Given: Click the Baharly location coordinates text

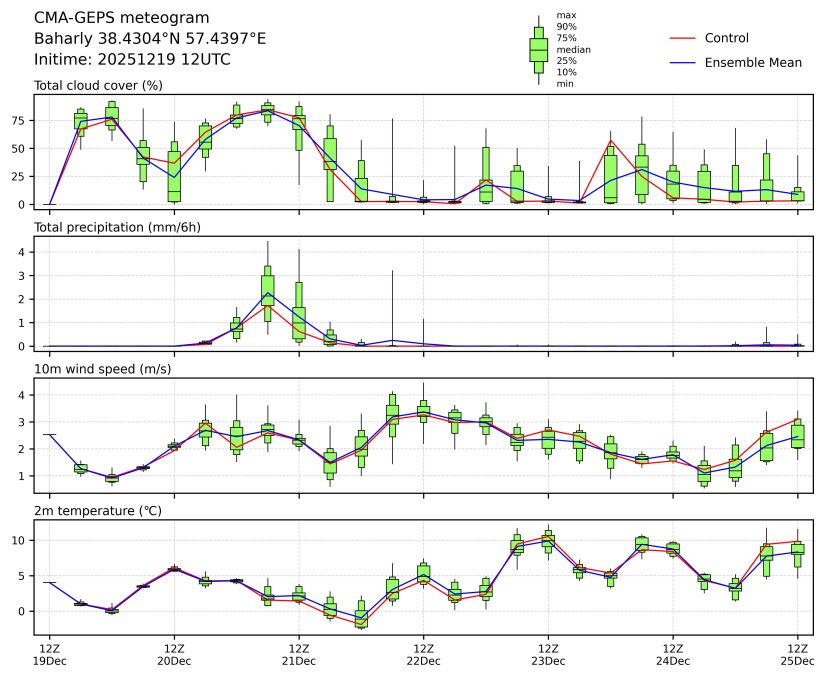Looking at the screenshot, I should pyautogui.click(x=150, y=39).
